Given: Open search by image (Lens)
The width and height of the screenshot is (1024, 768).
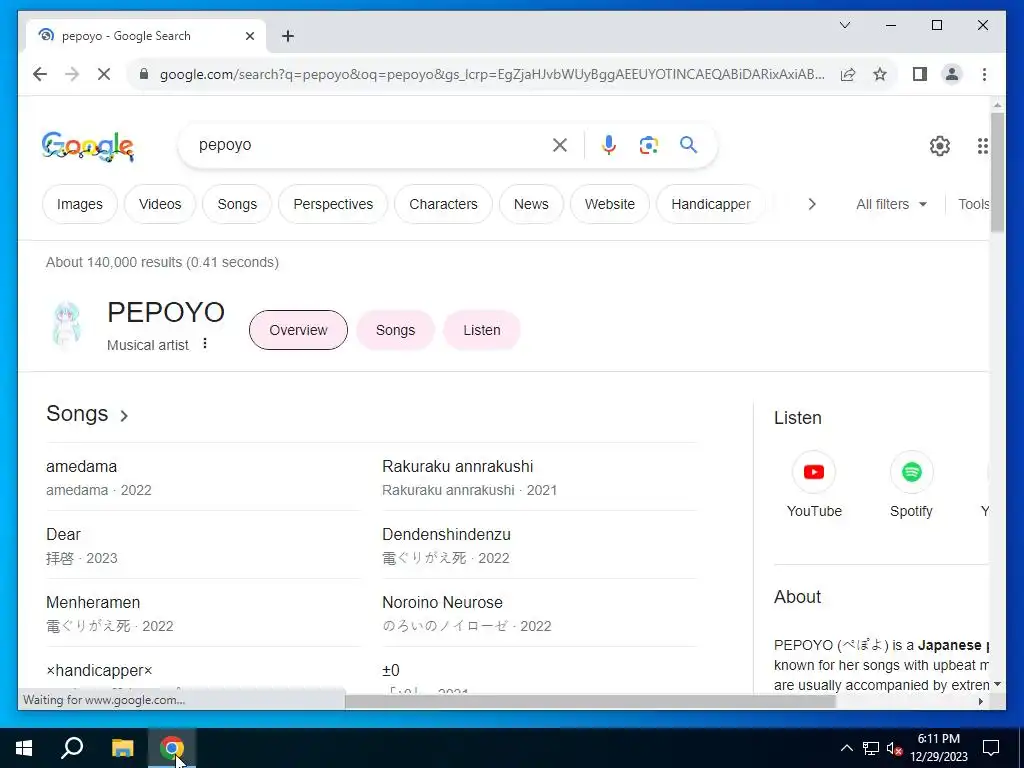Looking at the screenshot, I should pyautogui.click(x=648, y=145).
